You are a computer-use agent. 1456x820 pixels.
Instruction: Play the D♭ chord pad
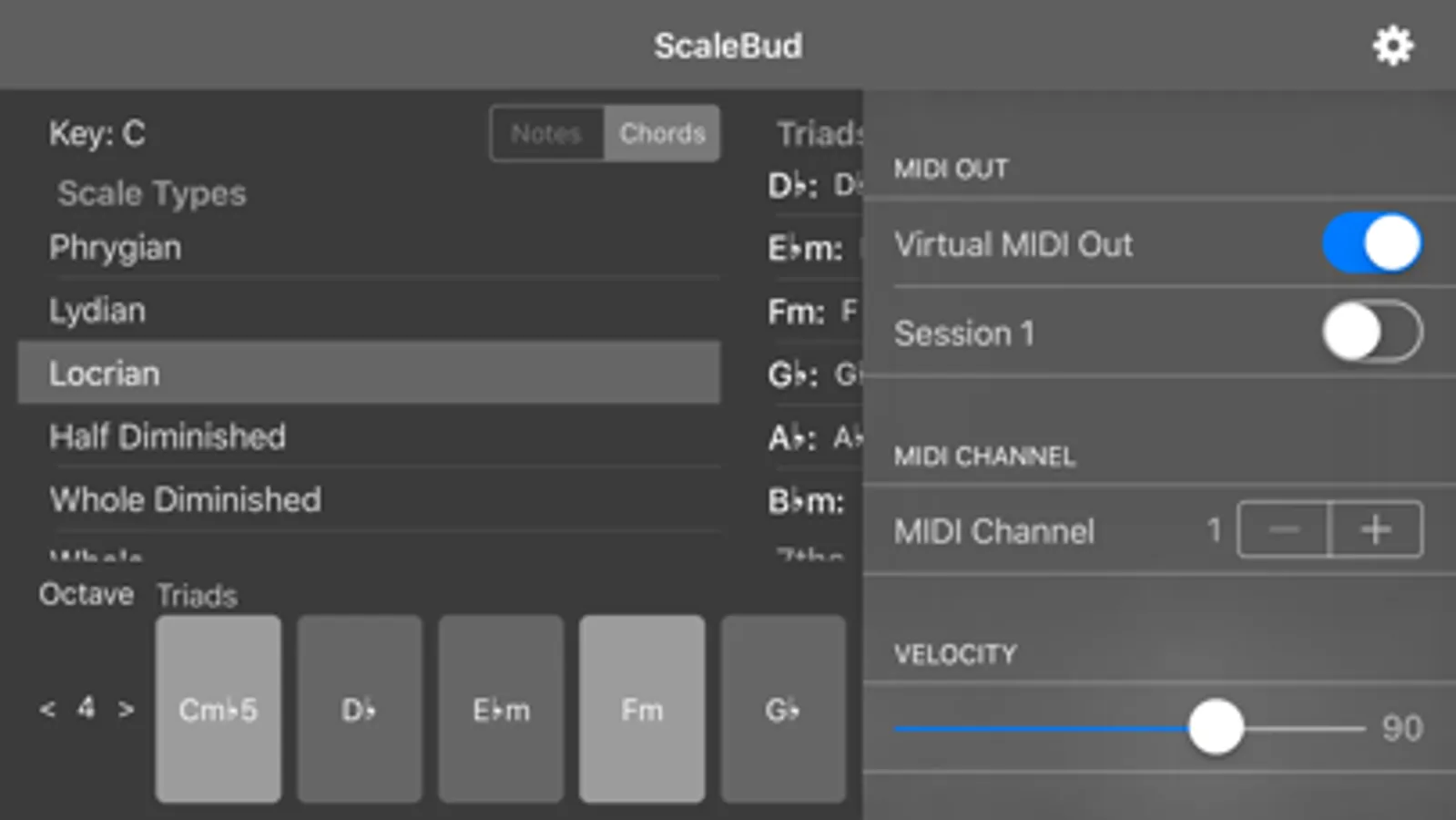click(x=360, y=709)
